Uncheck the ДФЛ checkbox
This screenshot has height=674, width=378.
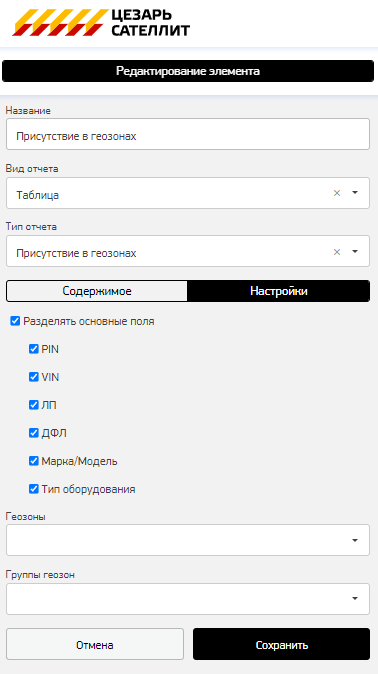click(34, 433)
